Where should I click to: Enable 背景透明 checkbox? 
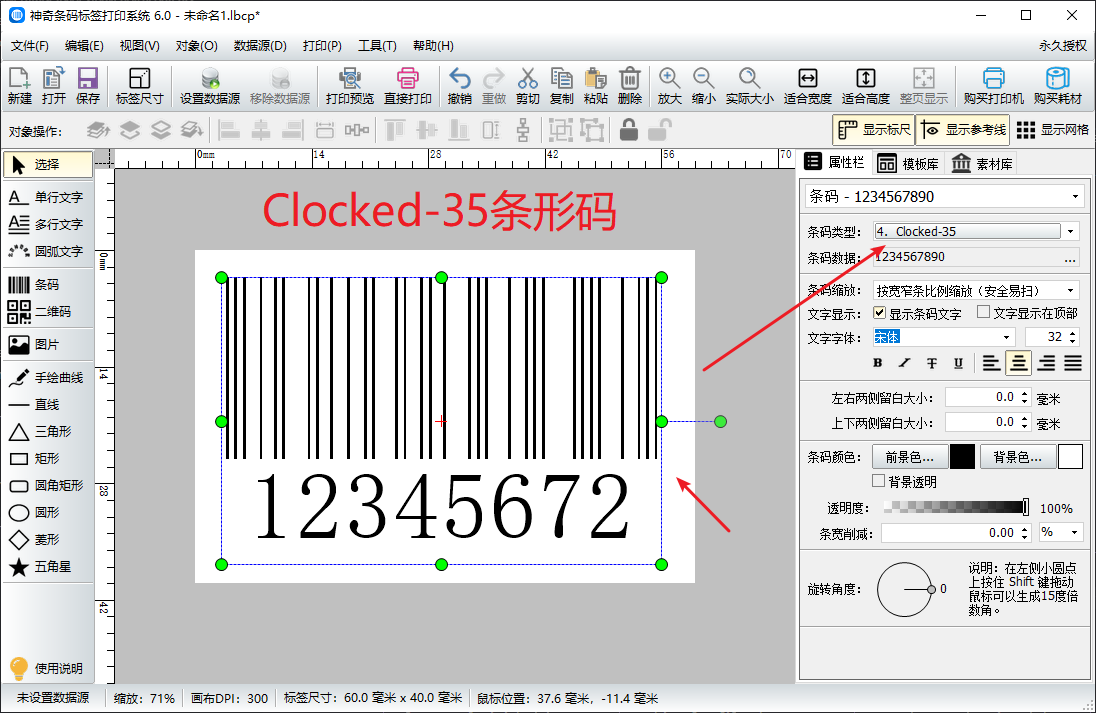coord(879,481)
